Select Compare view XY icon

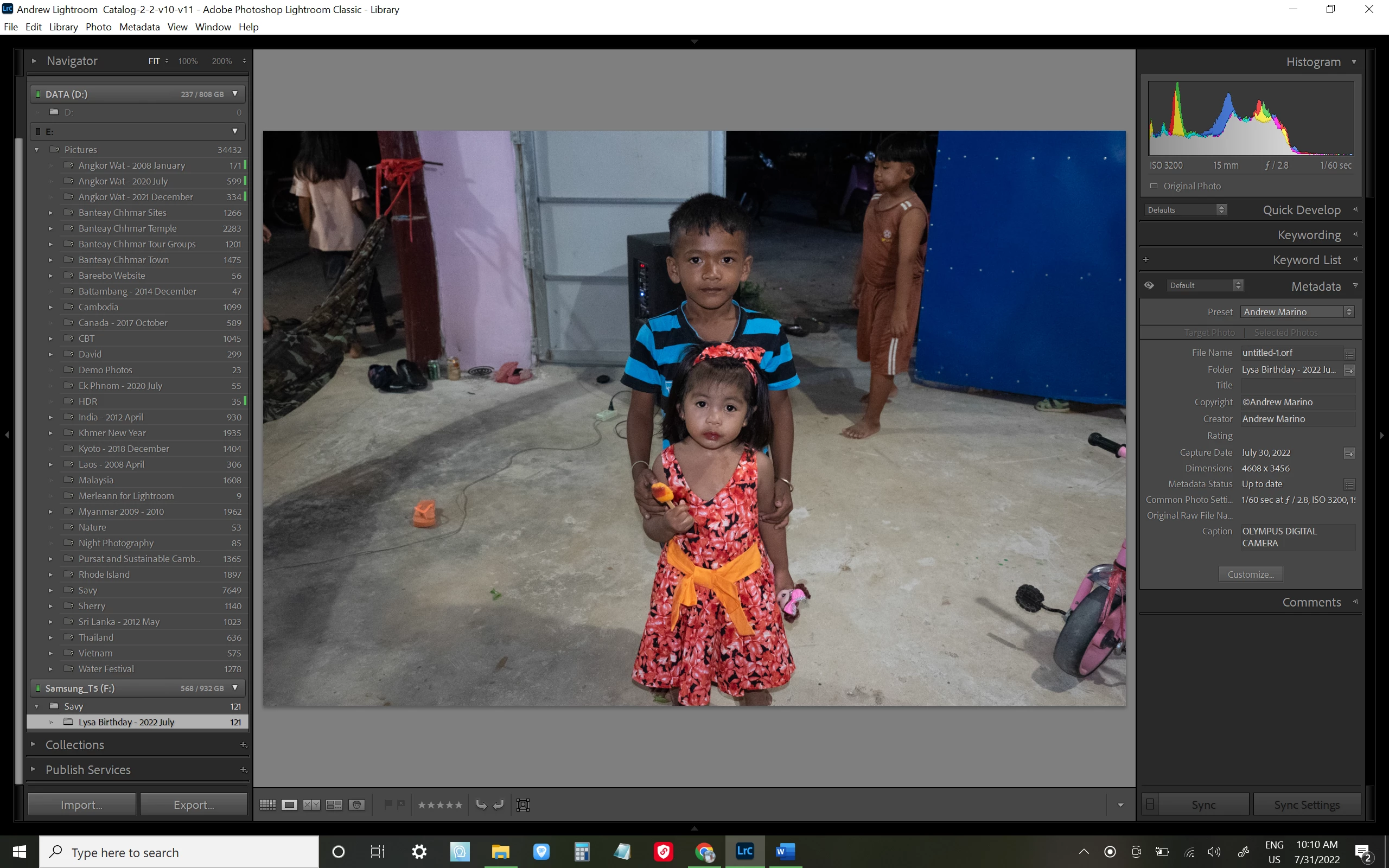tap(311, 805)
